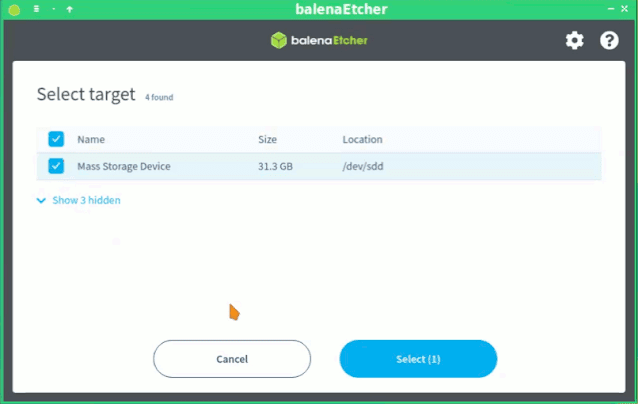Cancel target selection

tap(232, 359)
